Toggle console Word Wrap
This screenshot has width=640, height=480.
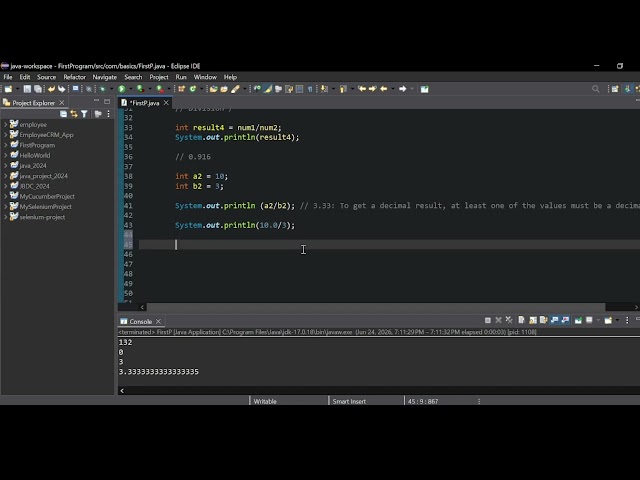pos(543,320)
